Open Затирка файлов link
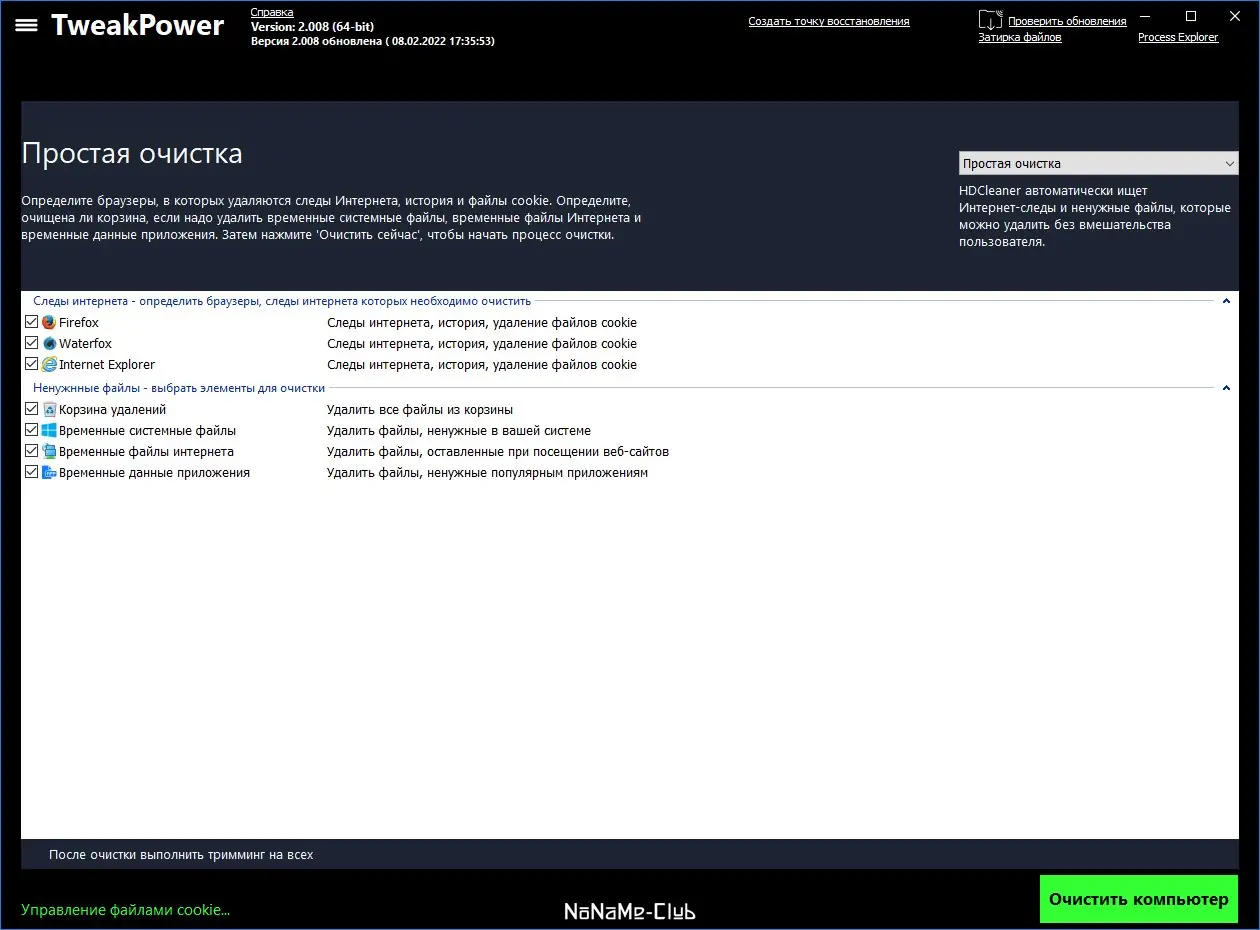 click(x=1020, y=37)
